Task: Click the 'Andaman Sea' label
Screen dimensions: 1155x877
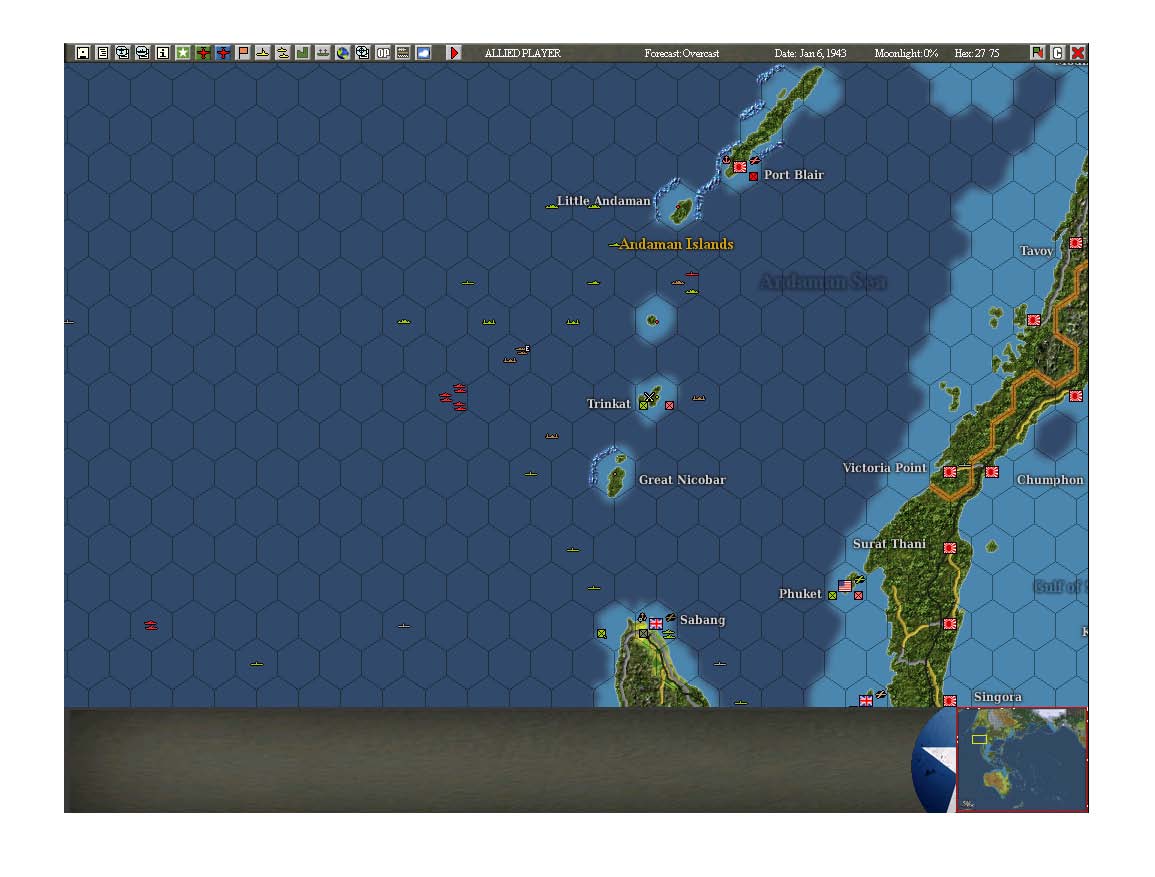Action: [x=823, y=282]
